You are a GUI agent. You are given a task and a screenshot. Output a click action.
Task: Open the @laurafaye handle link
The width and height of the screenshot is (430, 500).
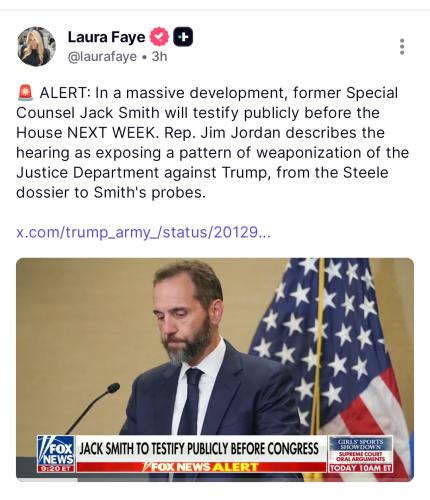102,57
